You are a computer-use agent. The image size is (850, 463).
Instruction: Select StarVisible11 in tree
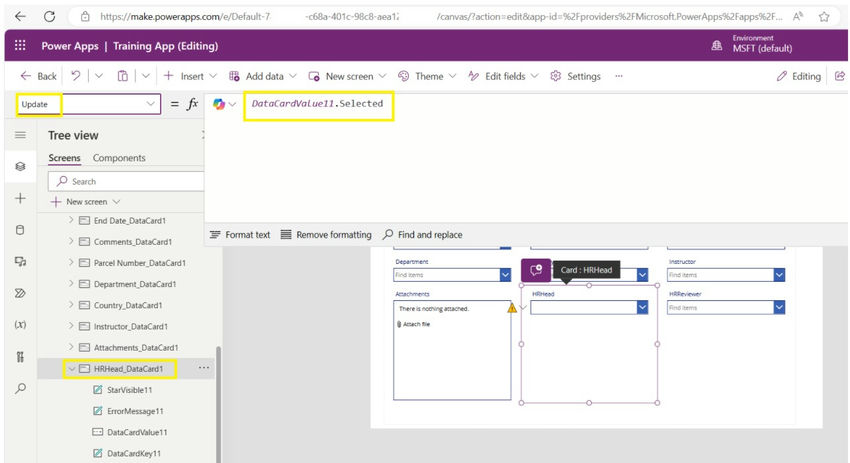click(130, 390)
